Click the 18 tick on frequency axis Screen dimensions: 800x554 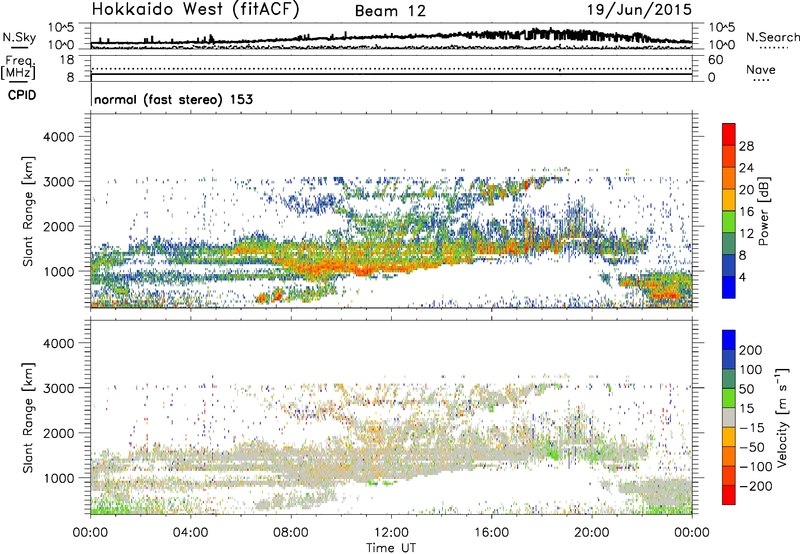(67, 60)
